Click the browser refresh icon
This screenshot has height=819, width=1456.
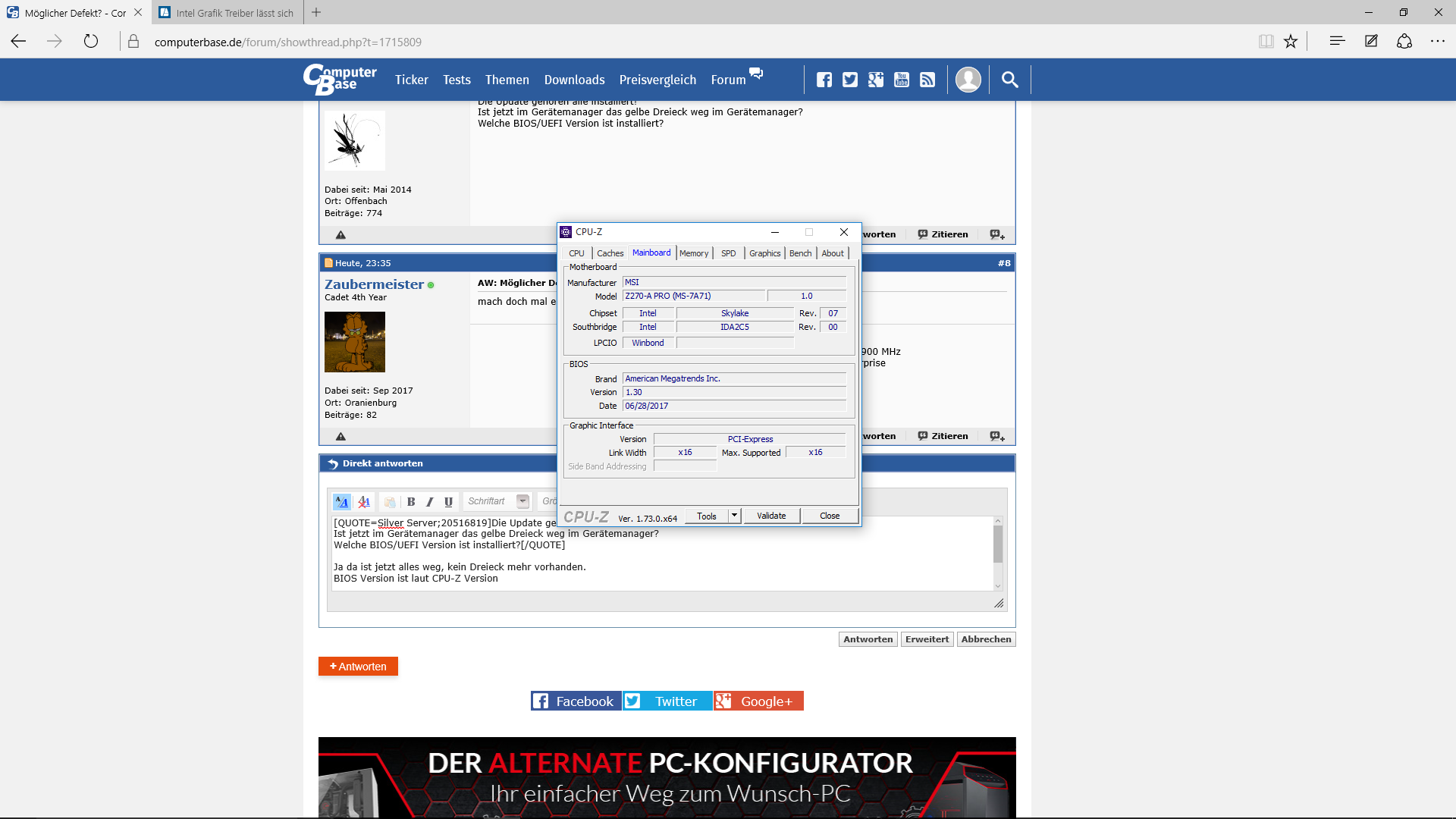coord(91,42)
